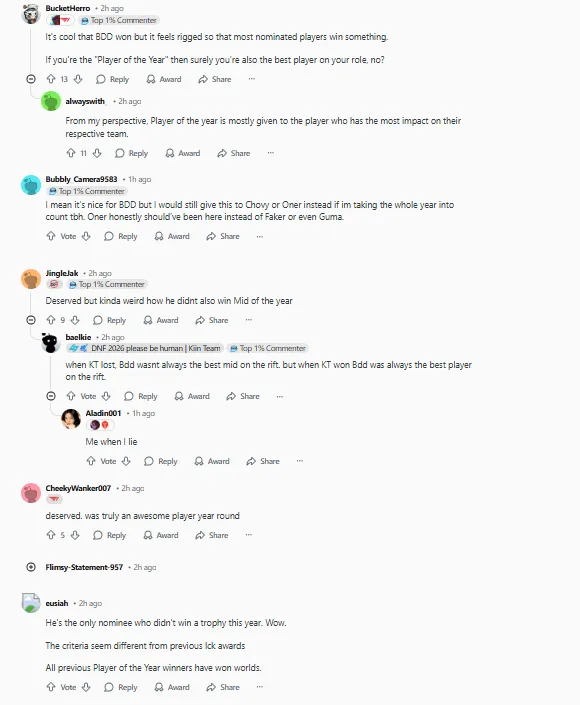Share baelkie's comment
The image size is (580, 705).
pyautogui.click(x=243, y=396)
